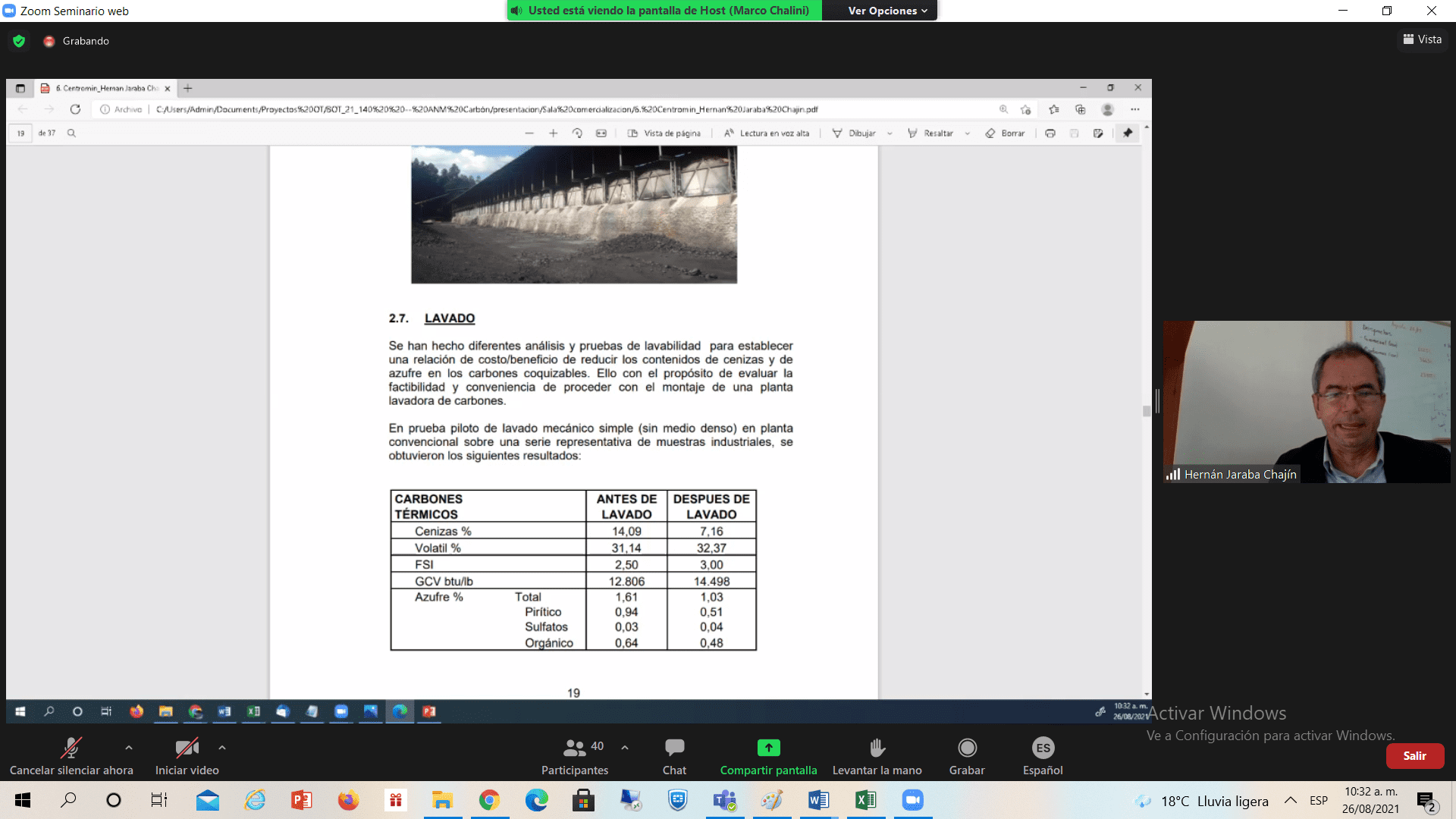Zoom in the PDF with plus
This screenshot has width=1456, height=819.
[x=554, y=133]
